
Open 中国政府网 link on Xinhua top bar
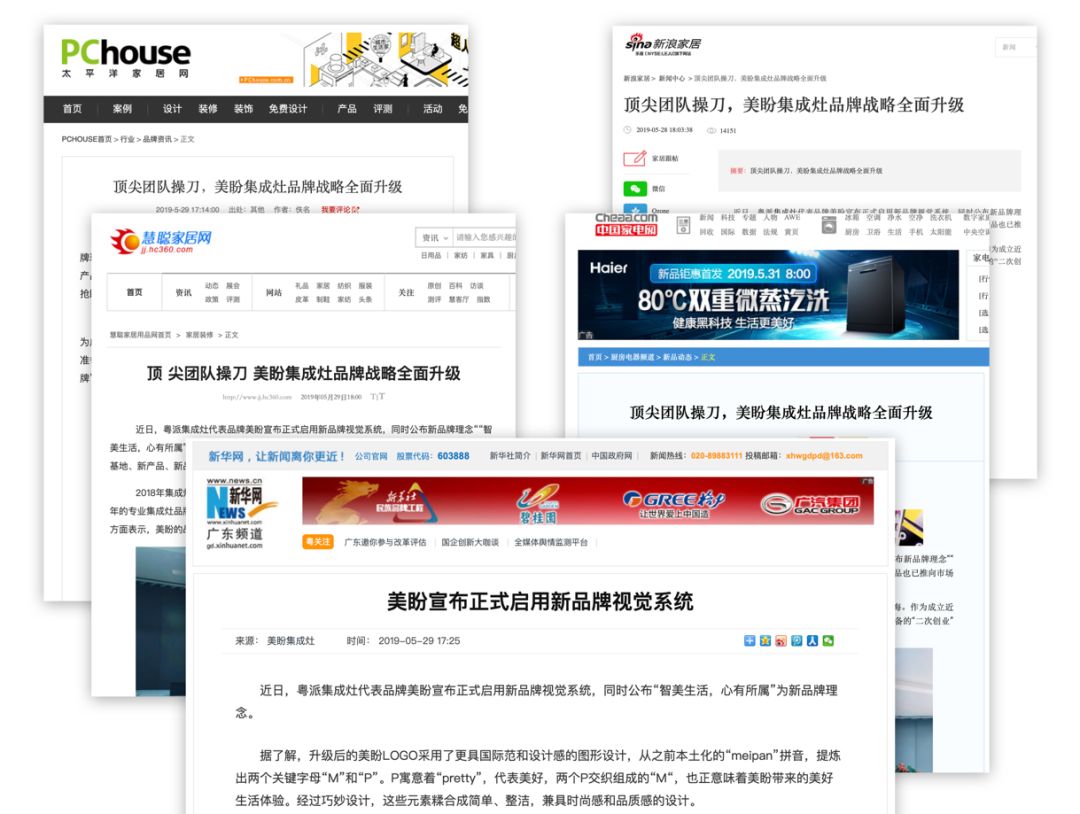tap(612, 456)
